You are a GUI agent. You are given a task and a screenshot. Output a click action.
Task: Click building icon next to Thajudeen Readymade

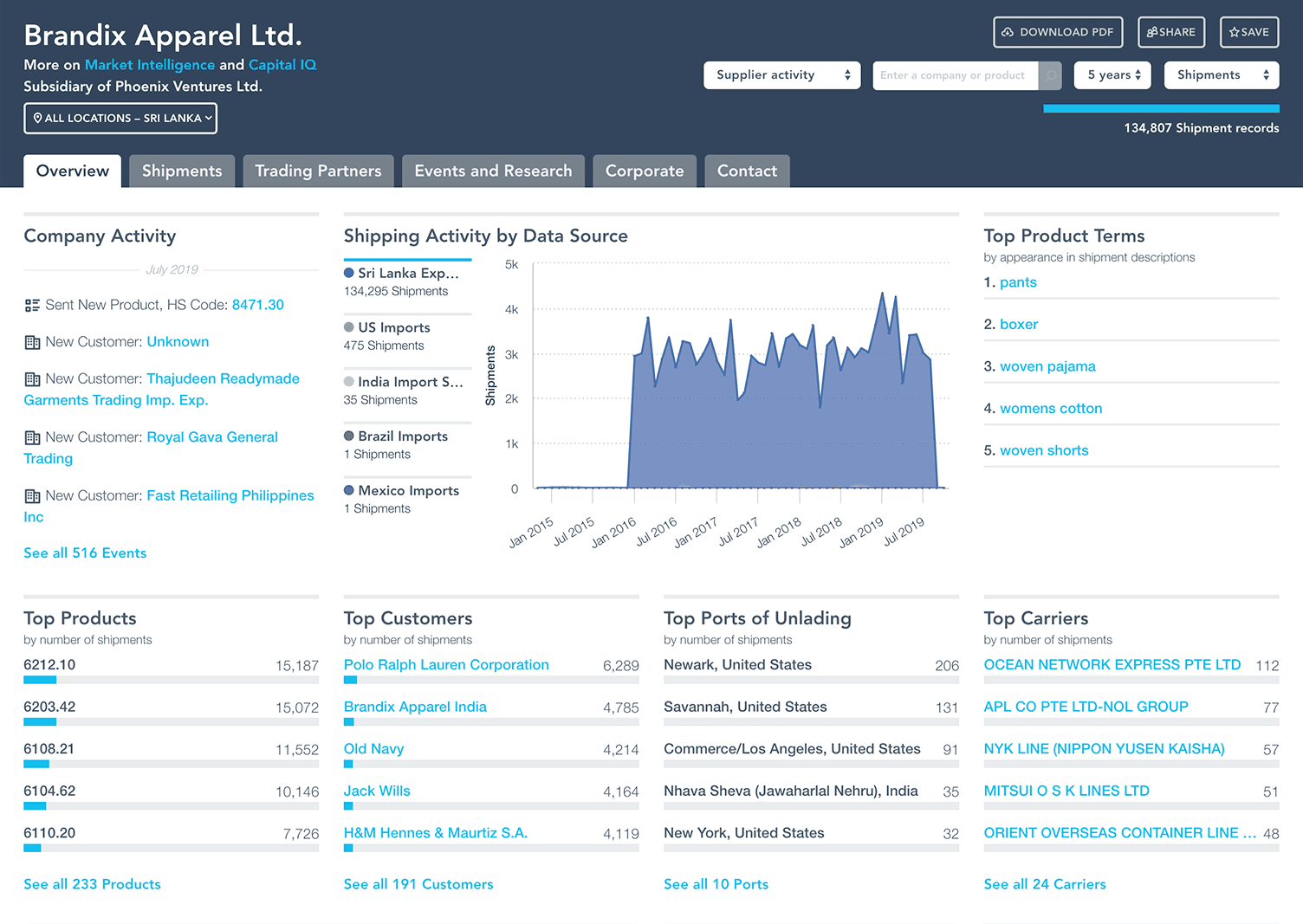[x=32, y=379]
